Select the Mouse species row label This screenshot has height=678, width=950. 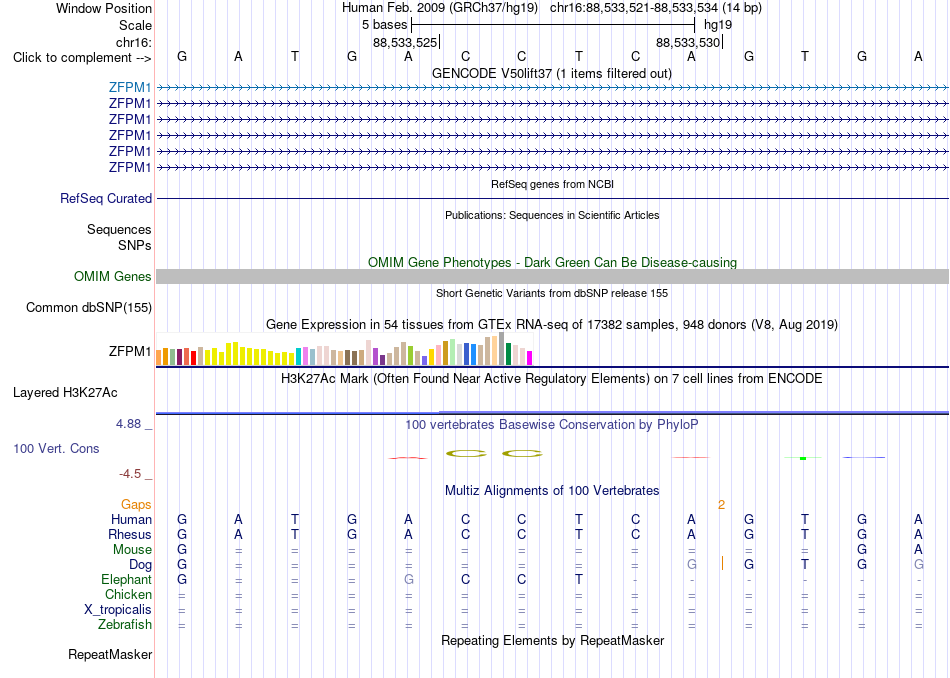[x=132, y=550]
